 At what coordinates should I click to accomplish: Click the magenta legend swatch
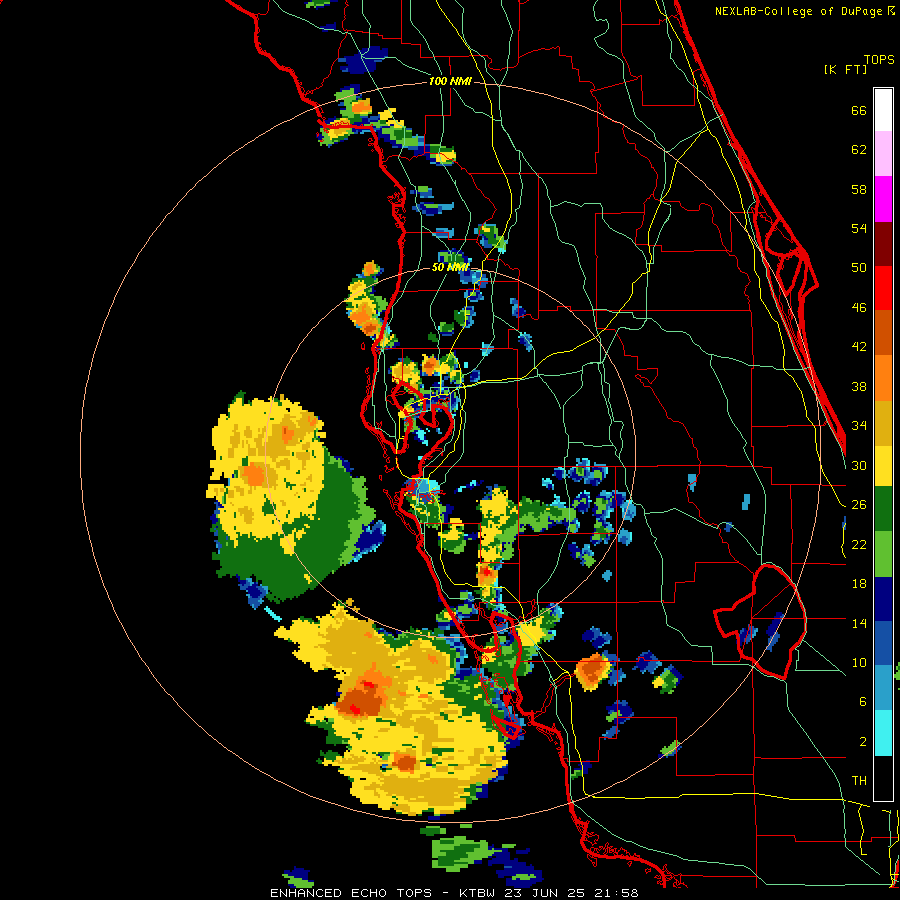pyautogui.click(x=883, y=199)
